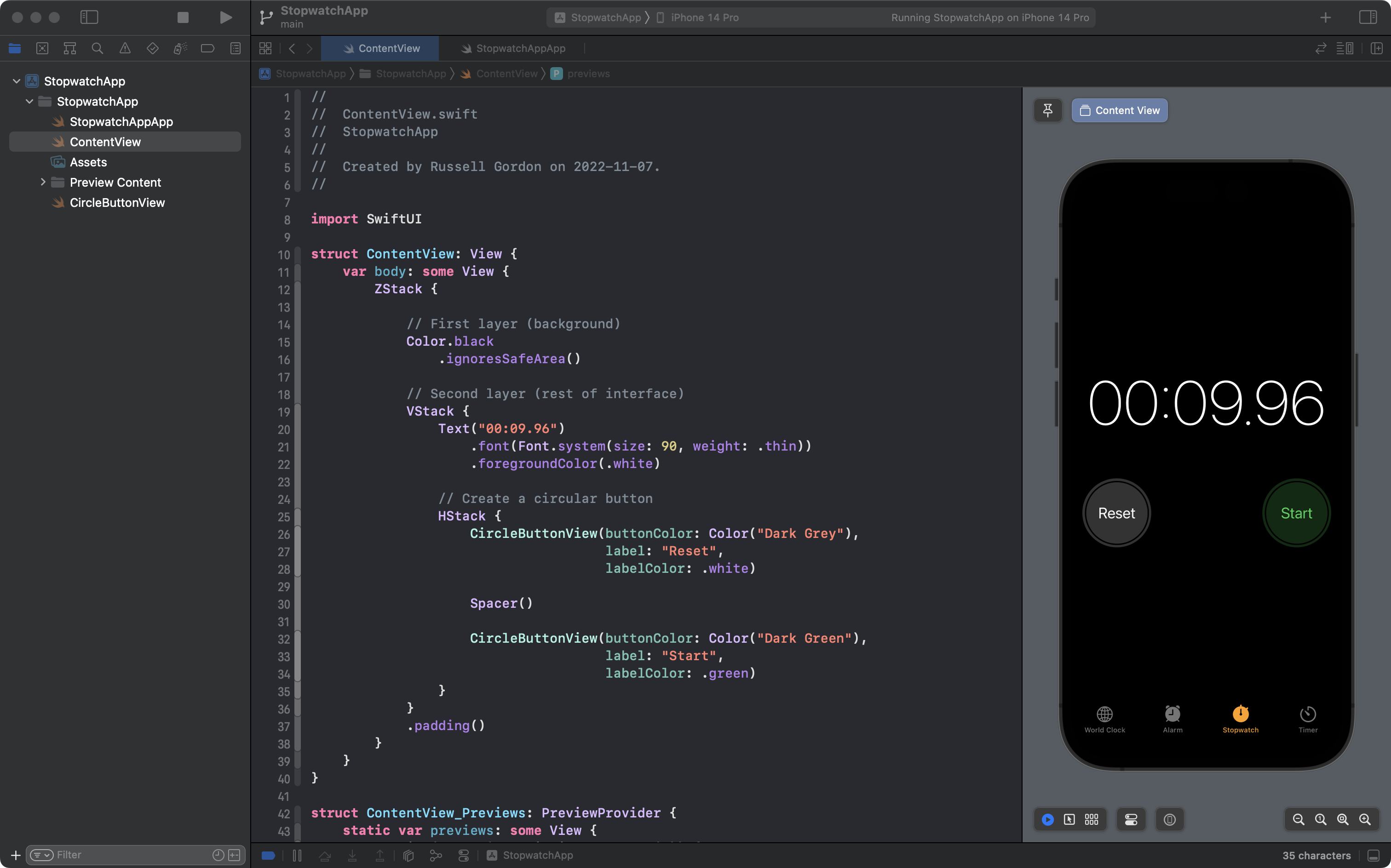Click the green Start button in preview
1391x868 pixels.
pyautogui.click(x=1296, y=513)
